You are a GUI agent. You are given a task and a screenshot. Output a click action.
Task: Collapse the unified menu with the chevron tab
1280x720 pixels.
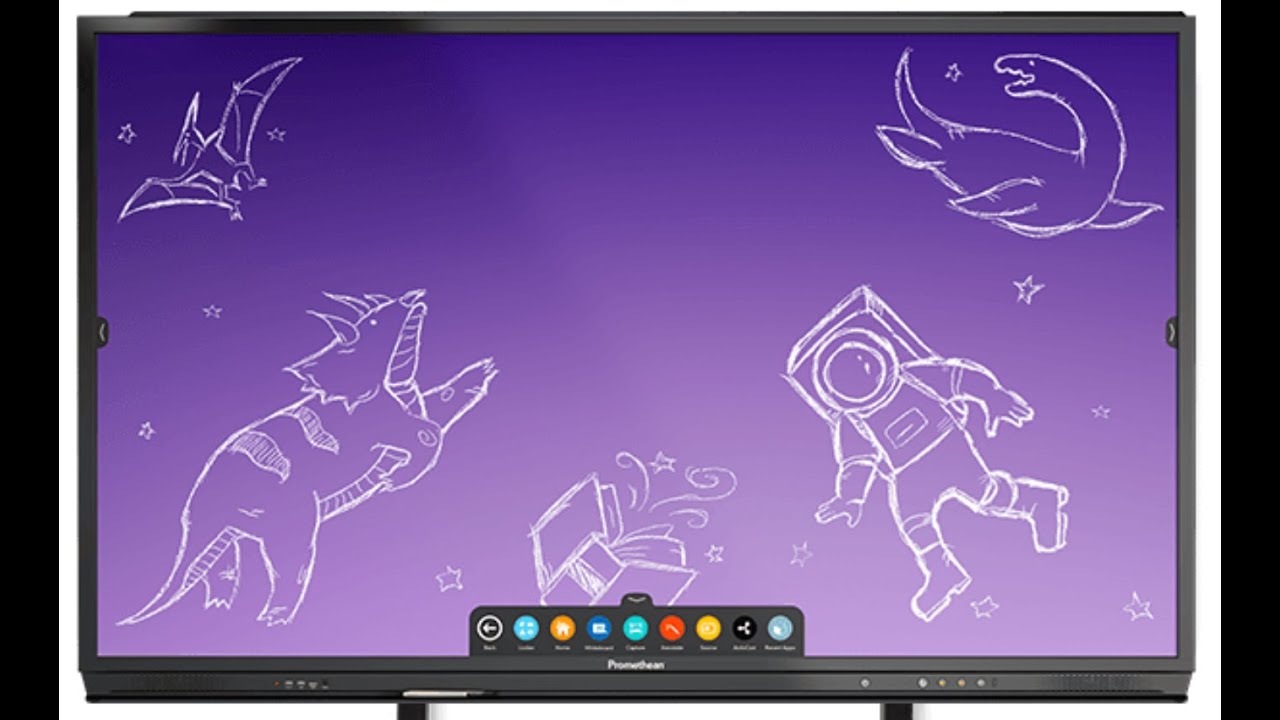coord(636,600)
